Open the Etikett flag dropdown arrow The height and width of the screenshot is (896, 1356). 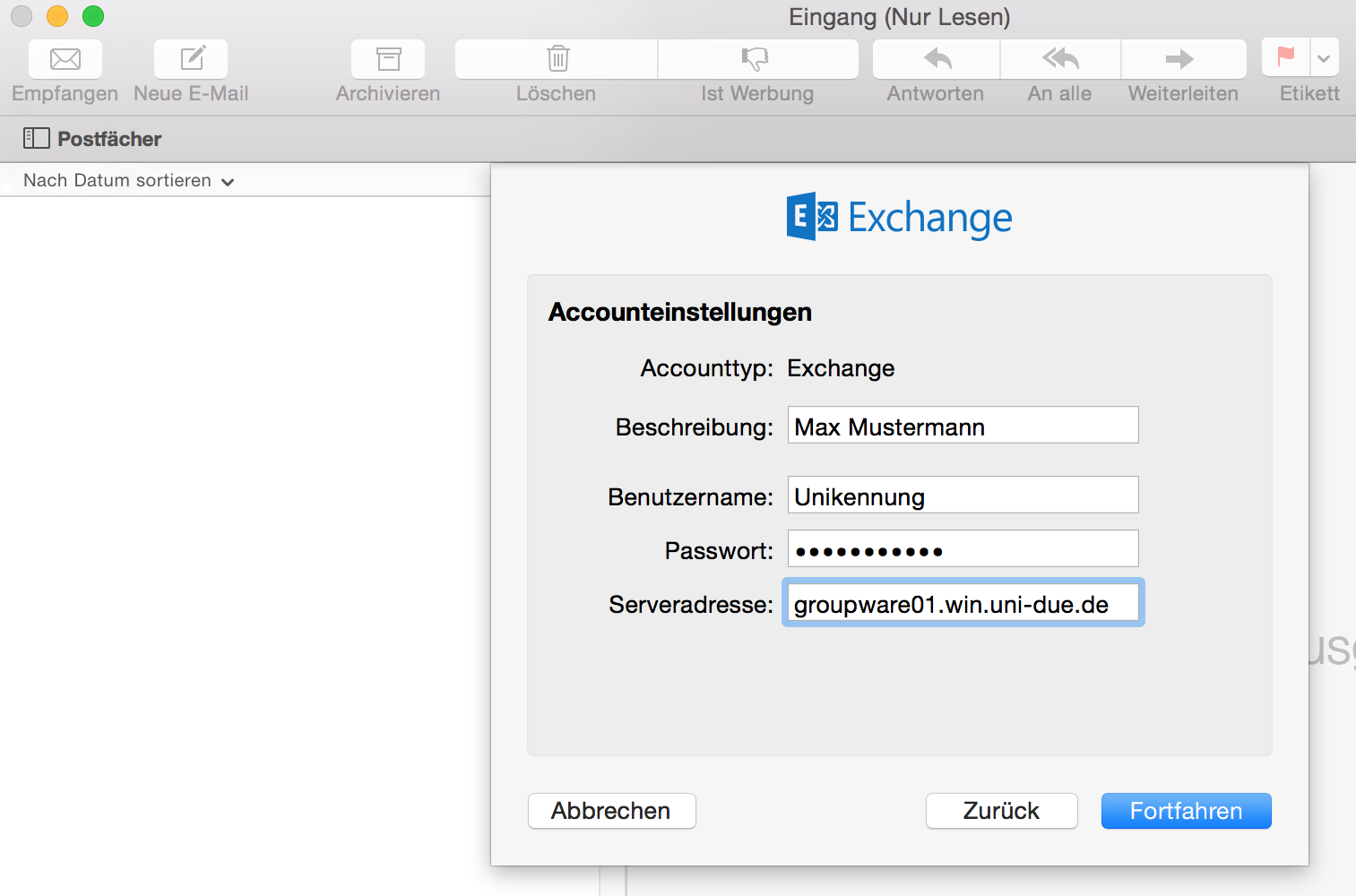(x=1324, y=59)
